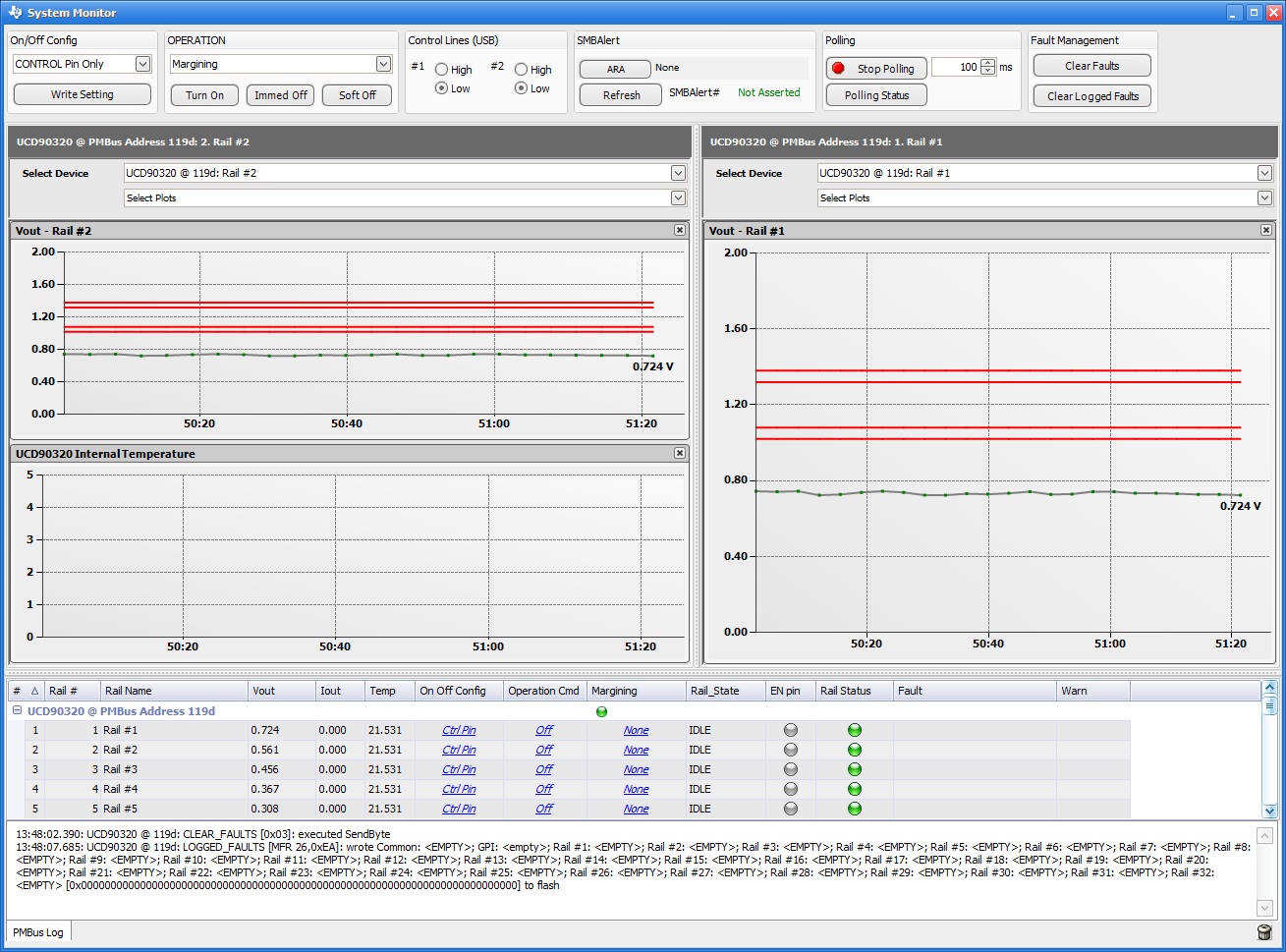This screenshot has height=952, width=1286.
Task: Click the trash icon to clear PMBus log
Action: [x=1264, y=932]
